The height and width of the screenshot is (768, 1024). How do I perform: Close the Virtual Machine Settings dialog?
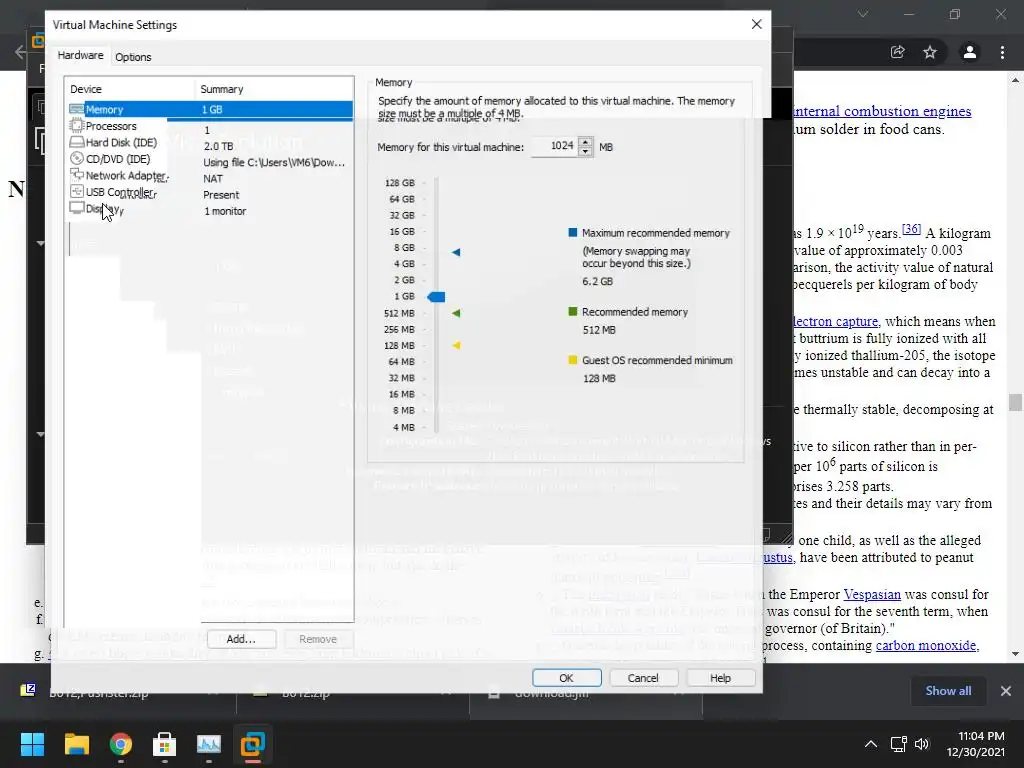click(756, 24)
